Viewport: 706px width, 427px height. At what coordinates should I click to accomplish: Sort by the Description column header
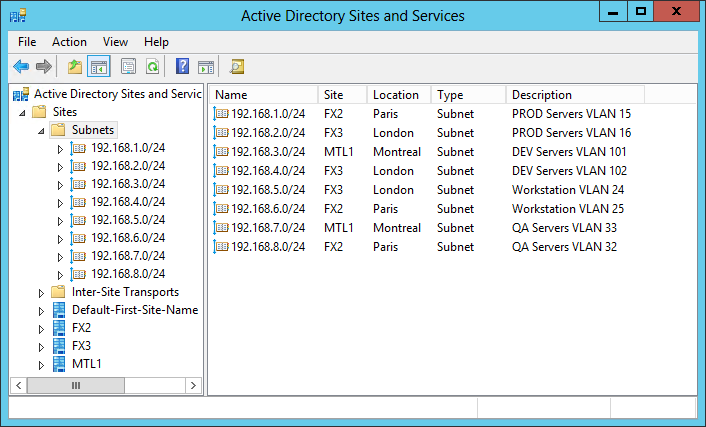coord(575,95)
